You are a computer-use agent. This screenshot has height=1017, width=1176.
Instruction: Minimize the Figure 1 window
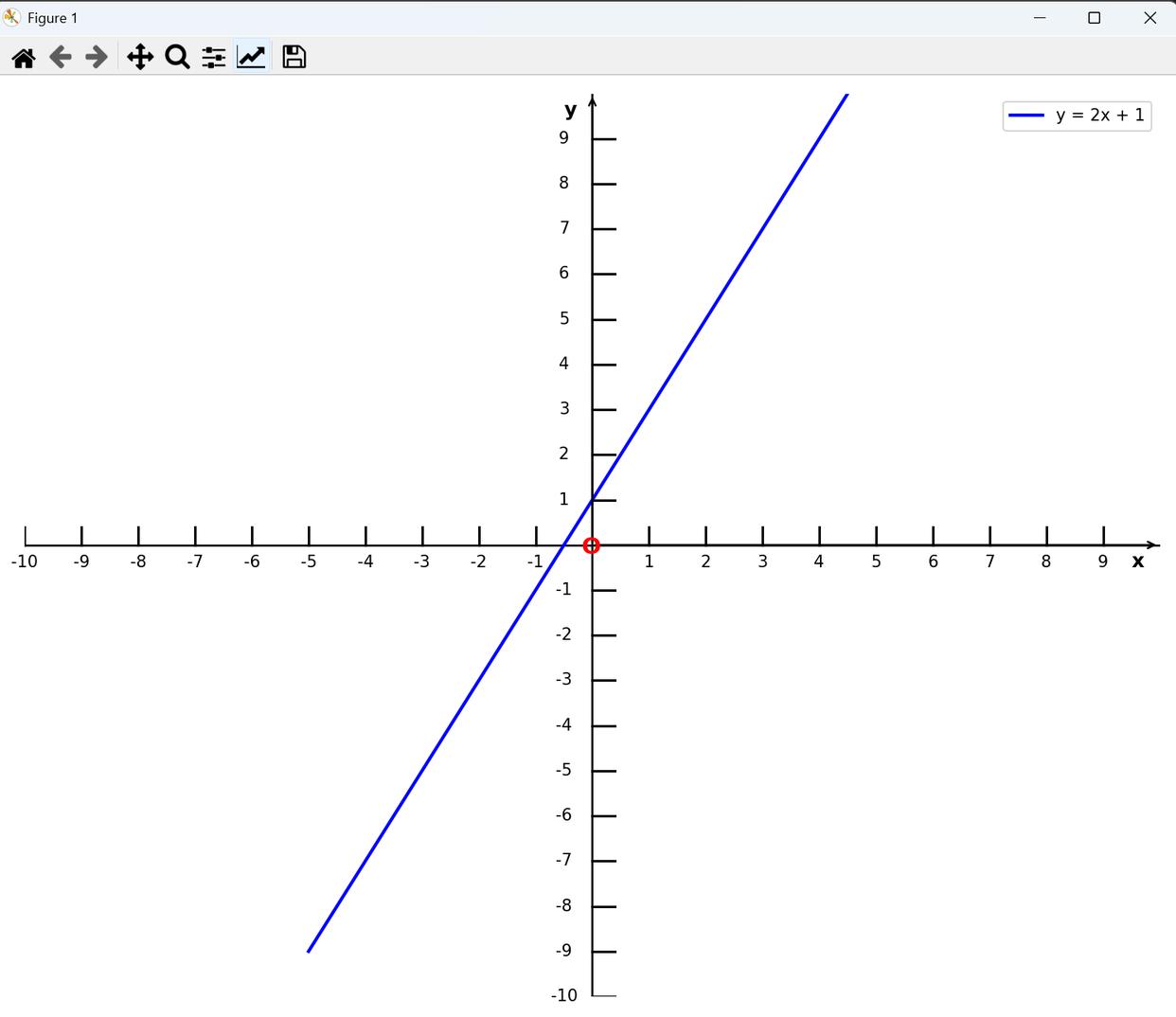tap(1040, 18)
